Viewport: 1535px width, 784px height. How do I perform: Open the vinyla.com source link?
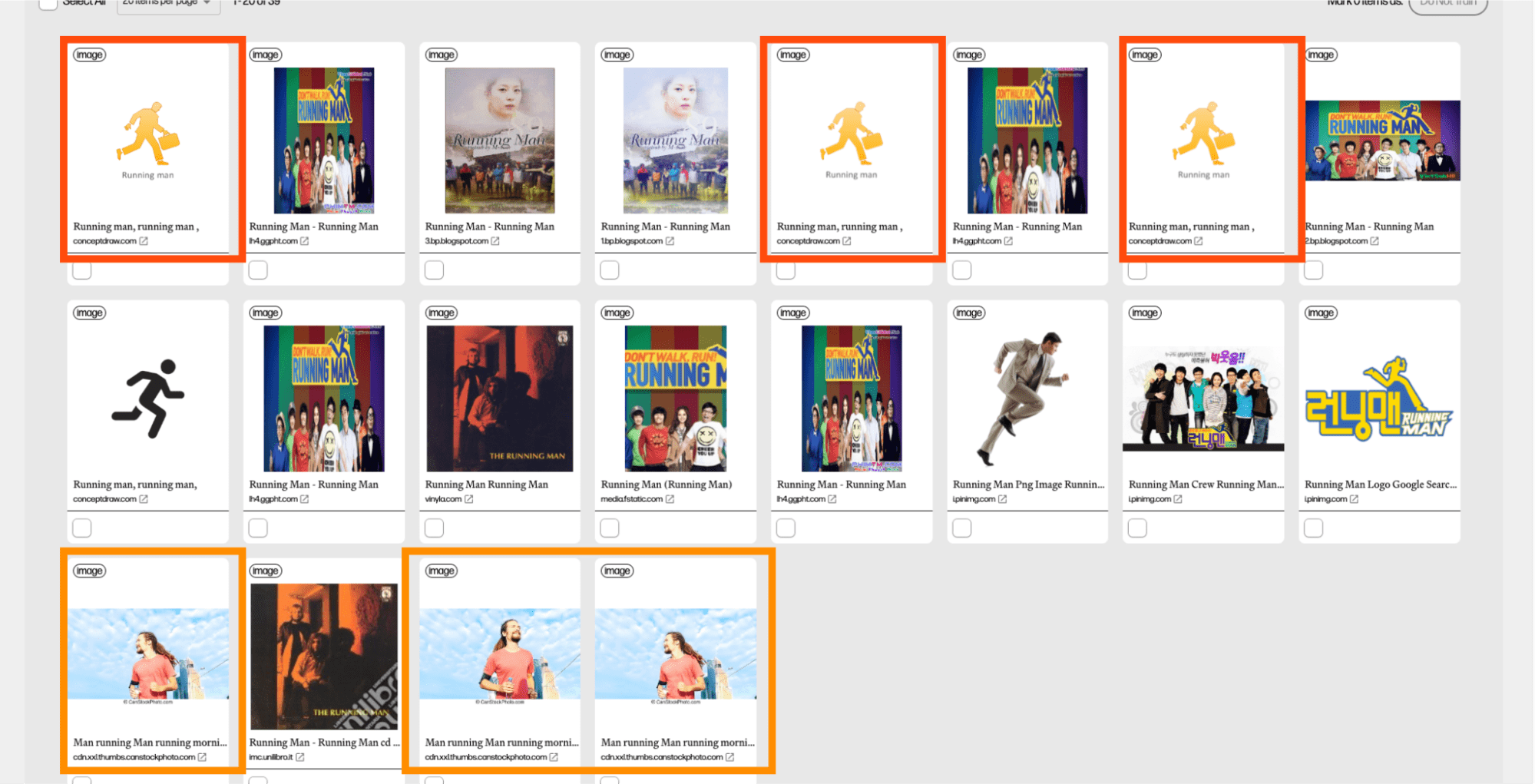tap(443, 499)
